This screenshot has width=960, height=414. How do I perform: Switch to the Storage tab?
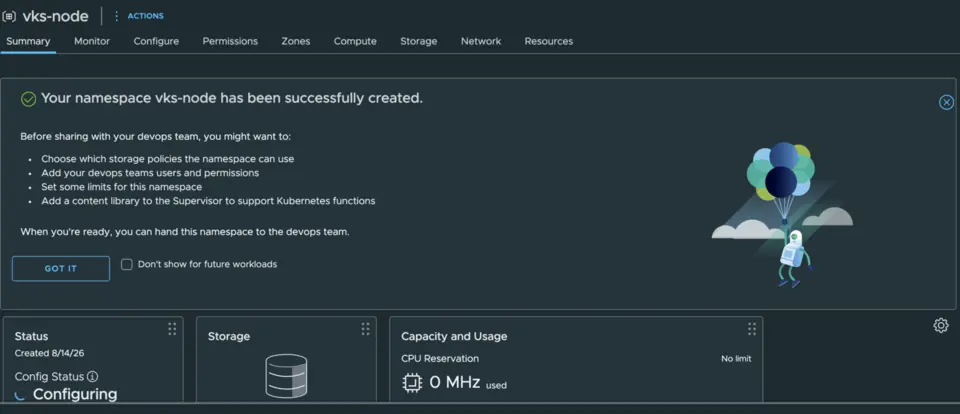[x=419, y=41]
